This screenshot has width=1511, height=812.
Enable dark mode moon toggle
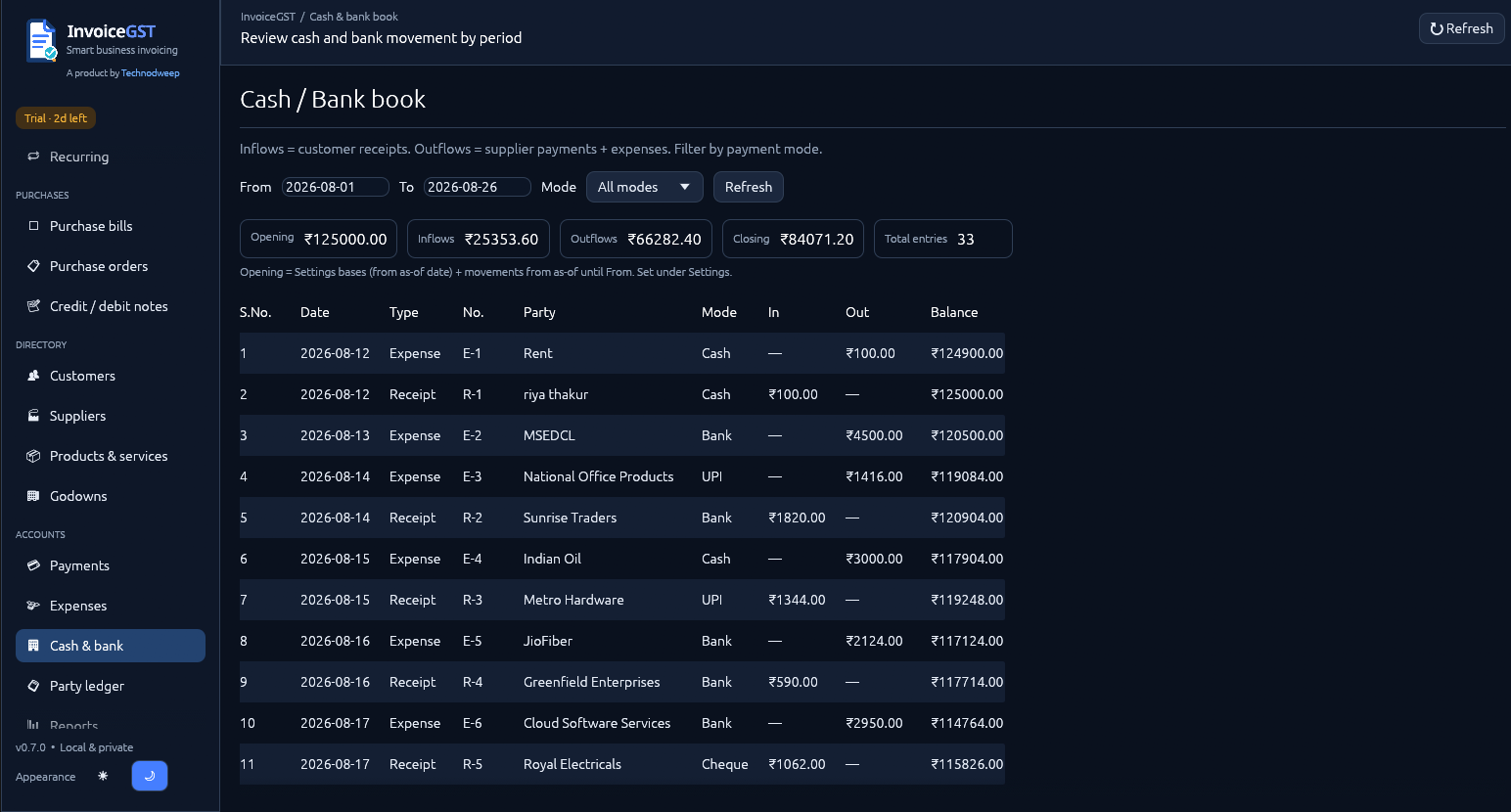[150, 776]
